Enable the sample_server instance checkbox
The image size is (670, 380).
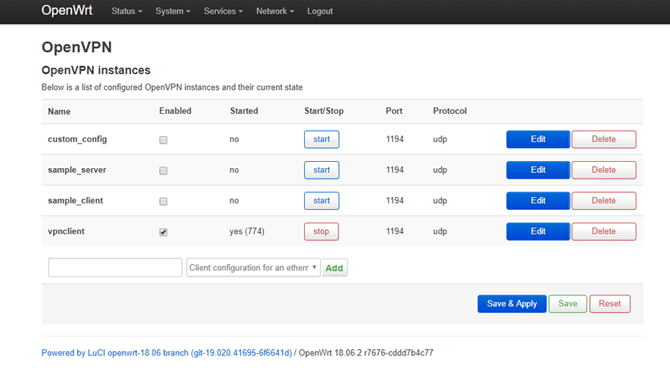163,171
